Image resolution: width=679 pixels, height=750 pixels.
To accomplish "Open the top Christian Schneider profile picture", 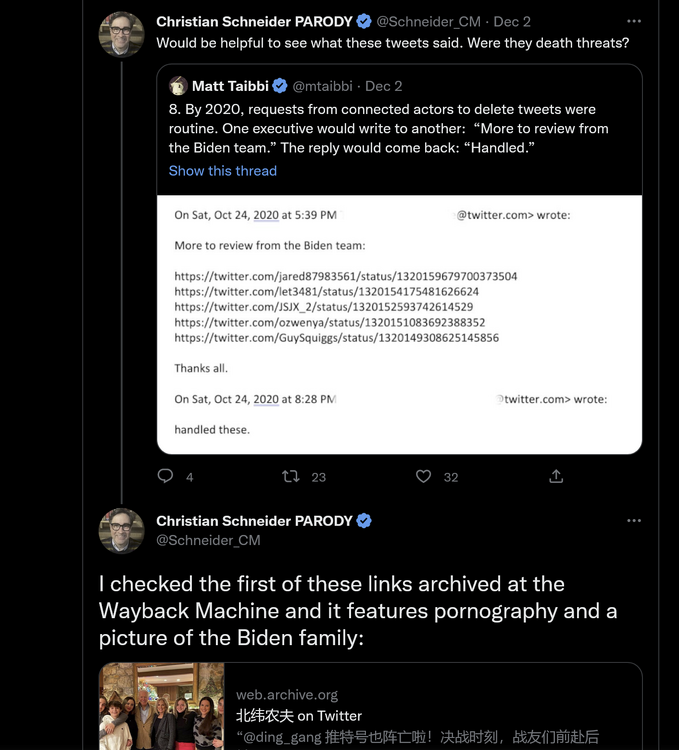I will point(122,34).
